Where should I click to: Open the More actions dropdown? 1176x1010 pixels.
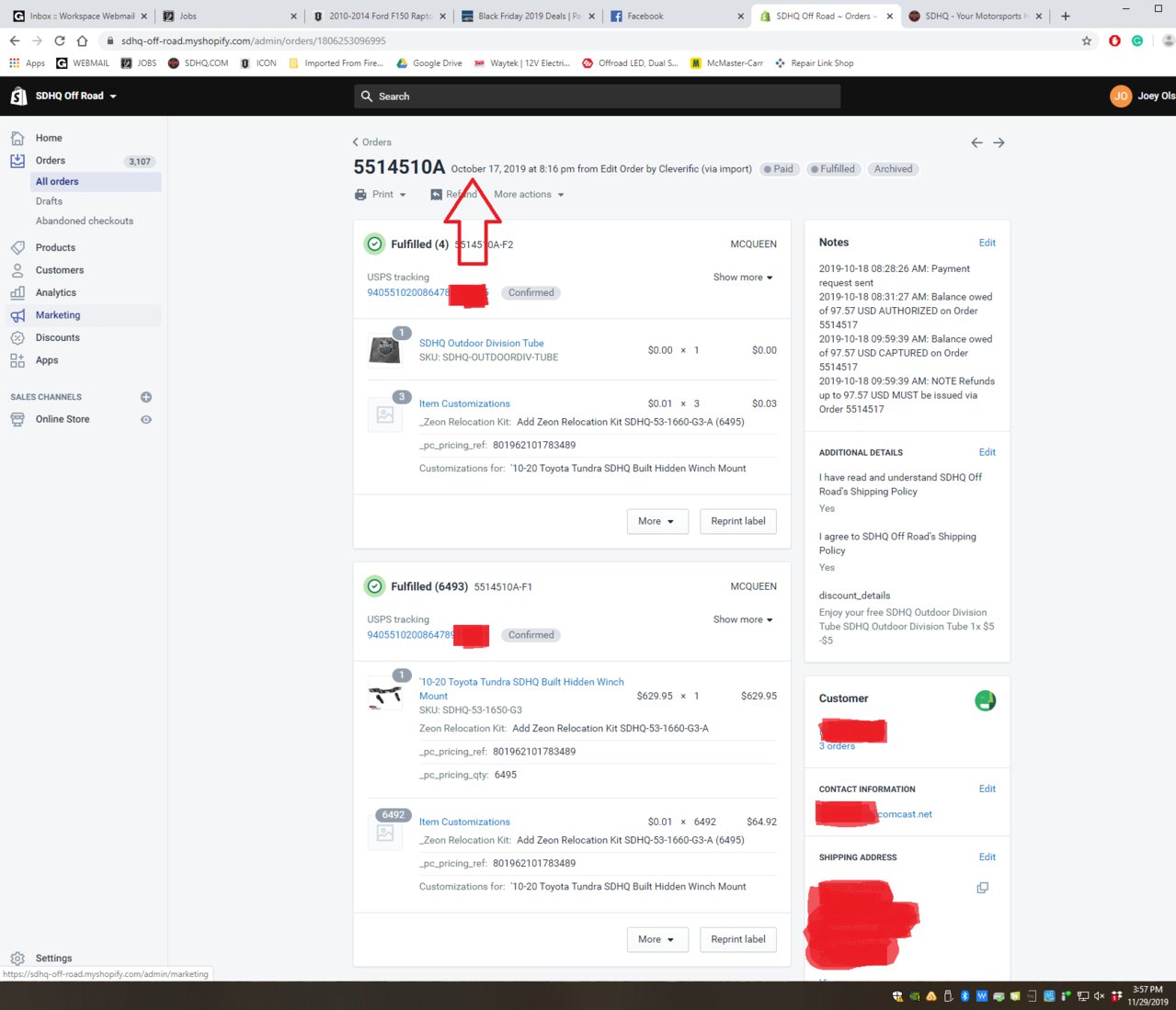(x=529, y=195)
